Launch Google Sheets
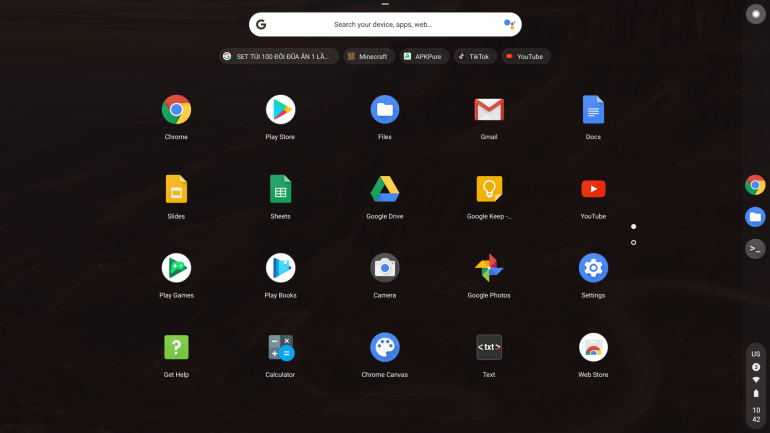This screenshot has width=770, height=433. (x=280, y=189)
